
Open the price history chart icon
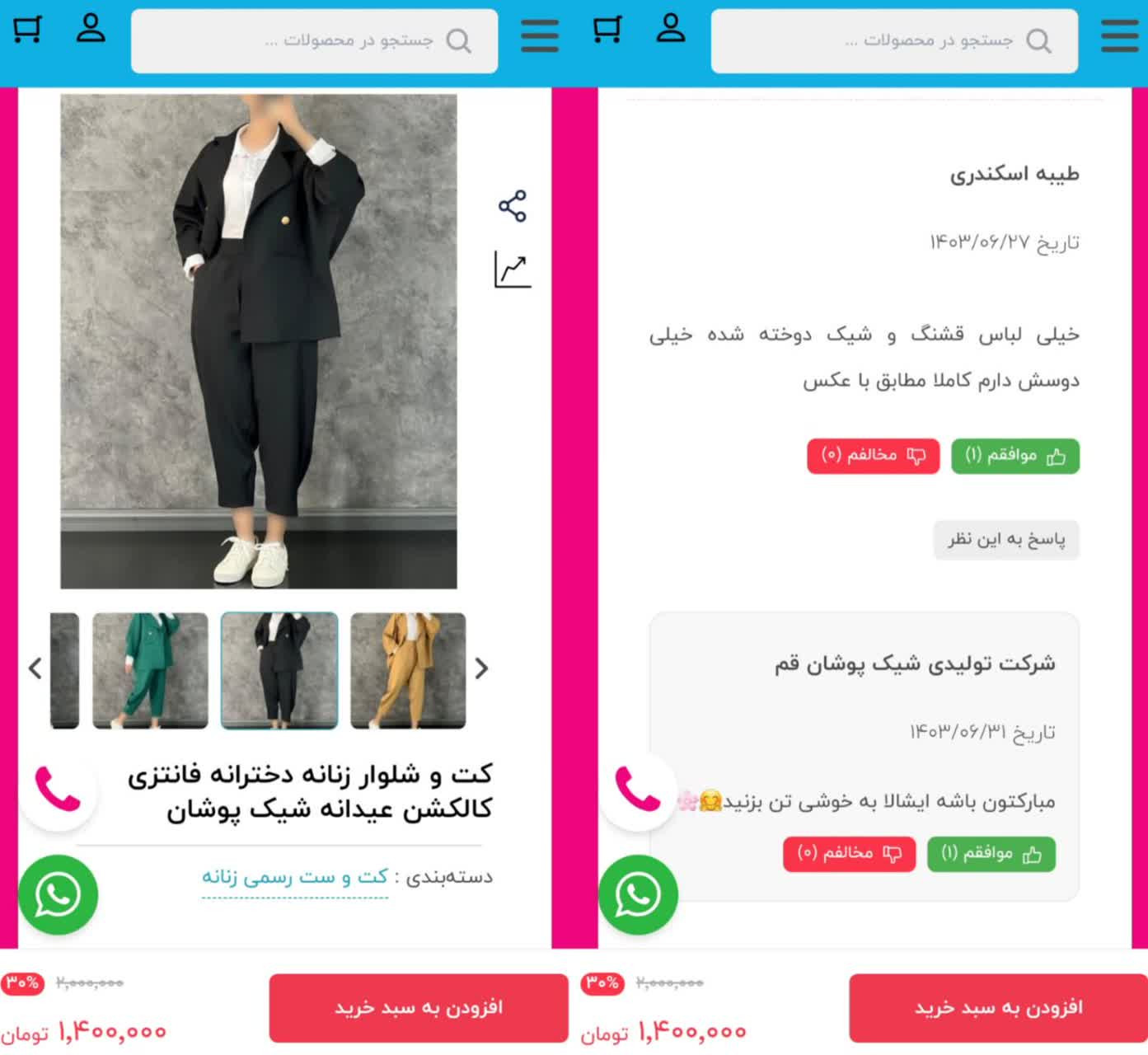tap(512, 270)
